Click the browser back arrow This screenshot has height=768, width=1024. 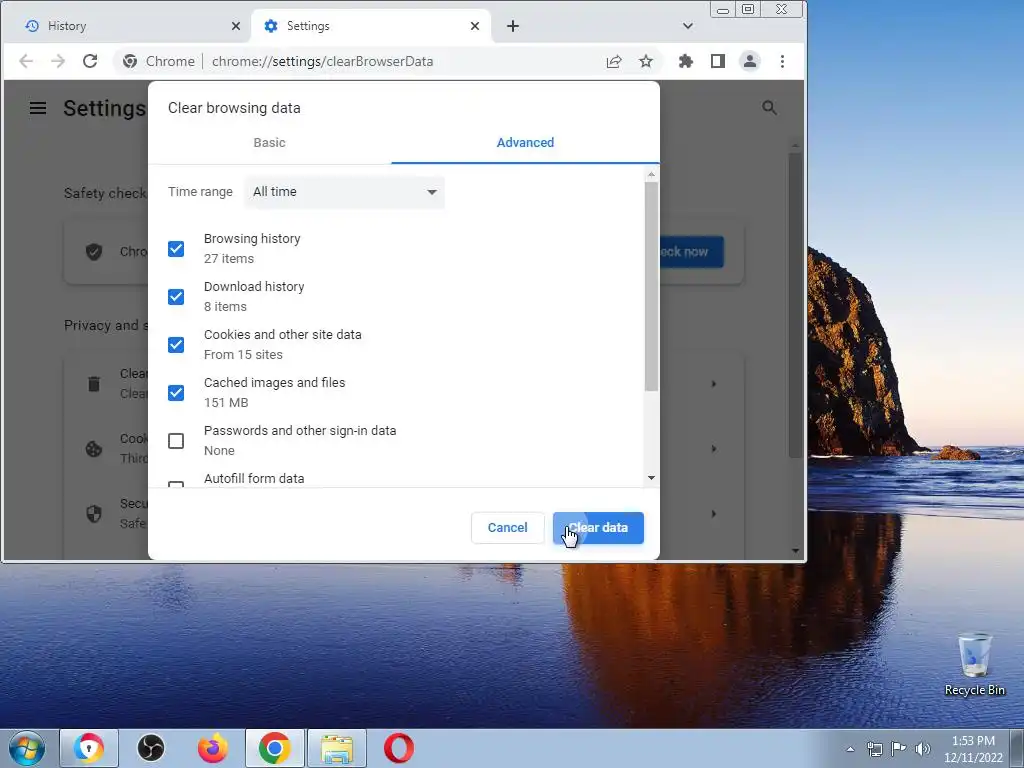click(26, 61)
